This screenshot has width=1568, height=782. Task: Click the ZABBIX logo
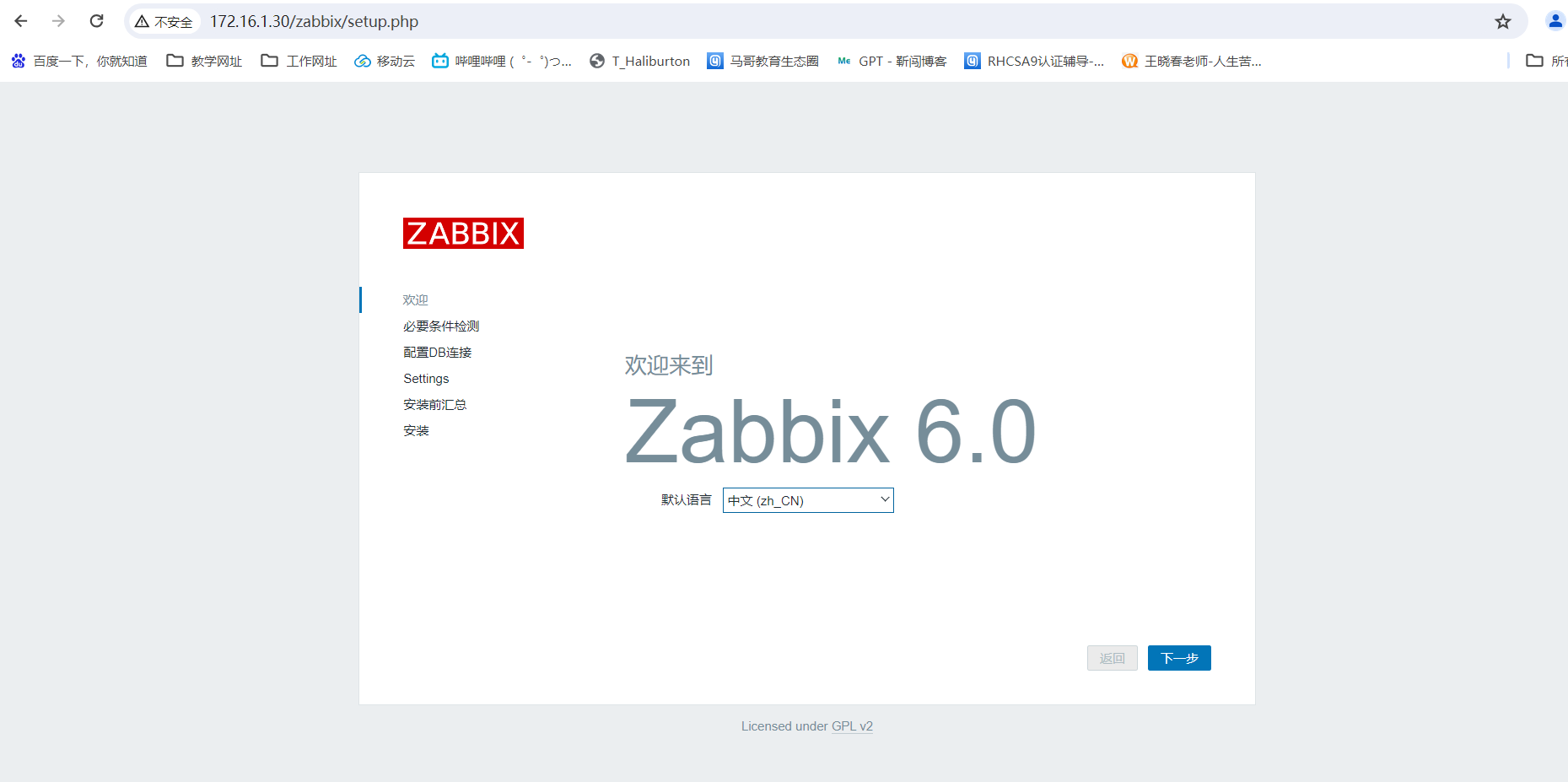463,233
